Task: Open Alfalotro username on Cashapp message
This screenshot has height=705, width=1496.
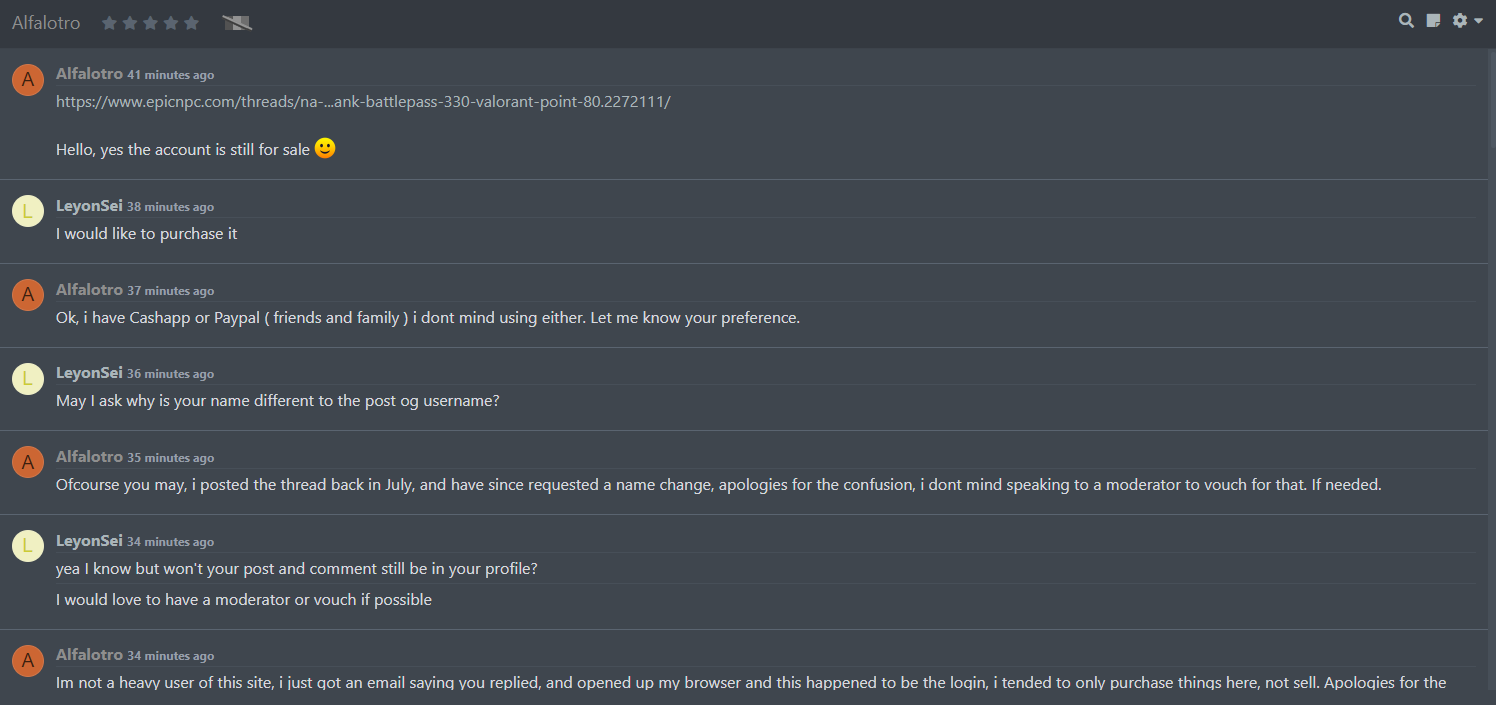Action: [89, 289]
